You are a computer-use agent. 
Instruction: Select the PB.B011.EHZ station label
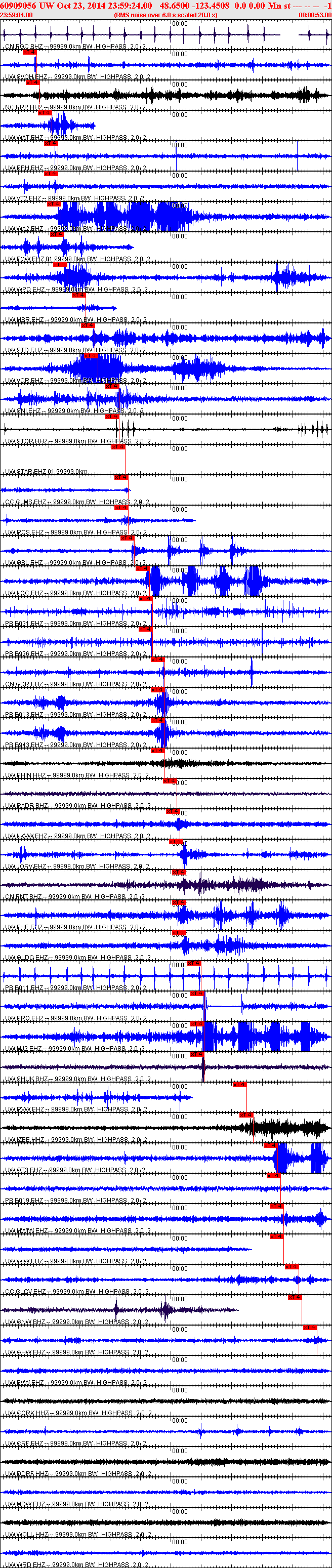point(75,988)
